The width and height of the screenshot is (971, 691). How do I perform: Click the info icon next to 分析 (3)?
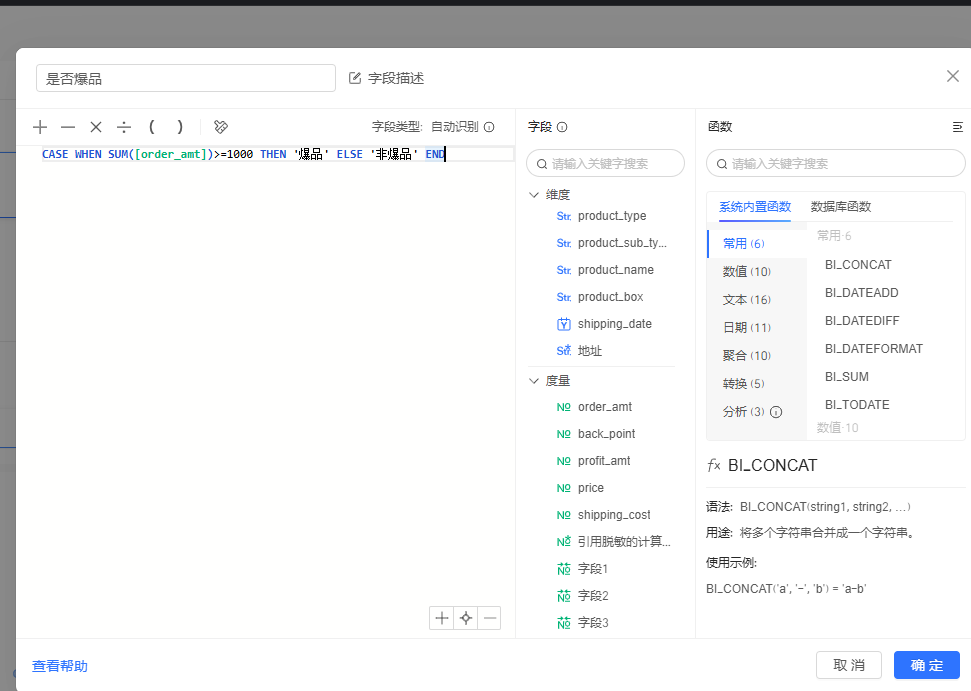pos(776,411)
